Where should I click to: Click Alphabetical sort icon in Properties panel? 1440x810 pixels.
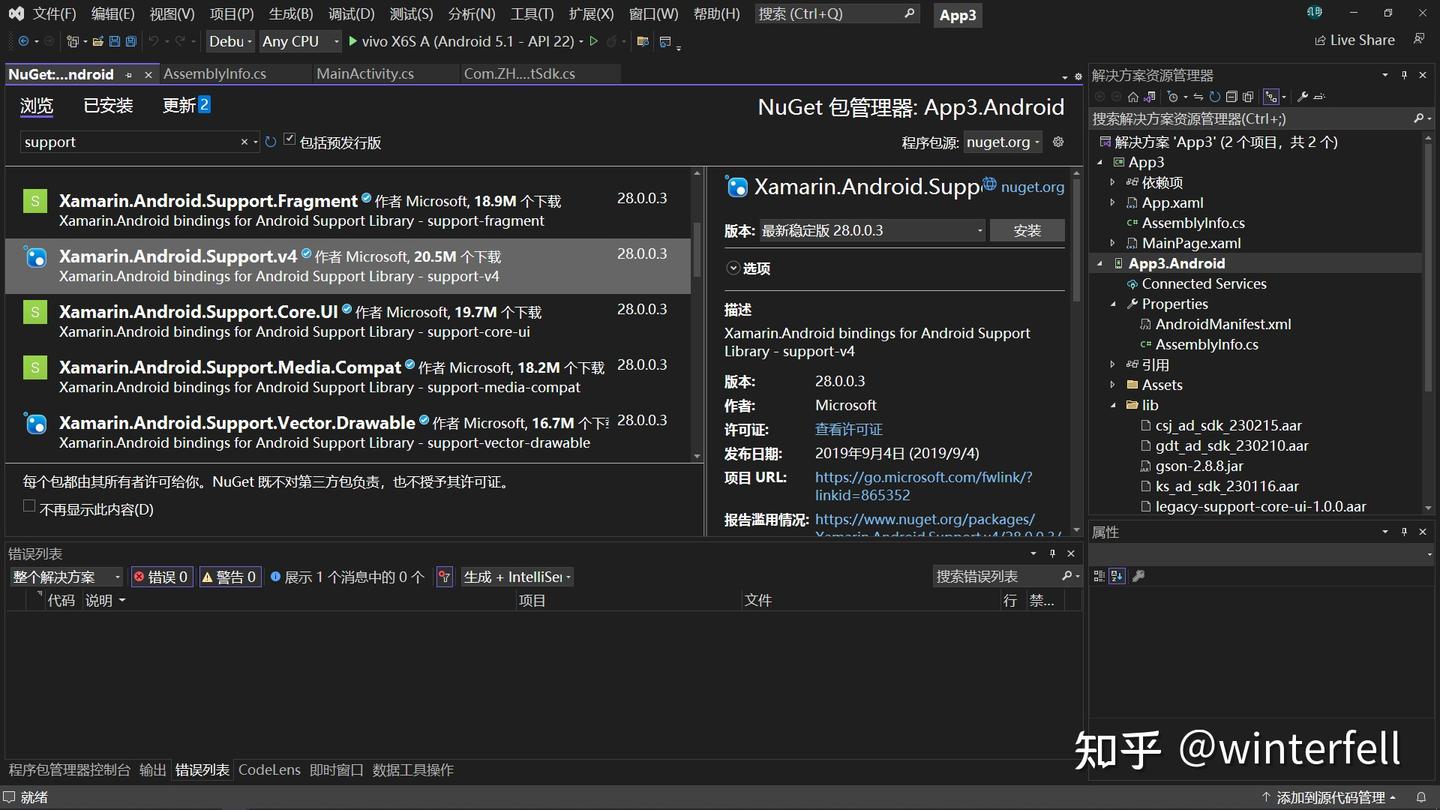[x=1117, y=576]
